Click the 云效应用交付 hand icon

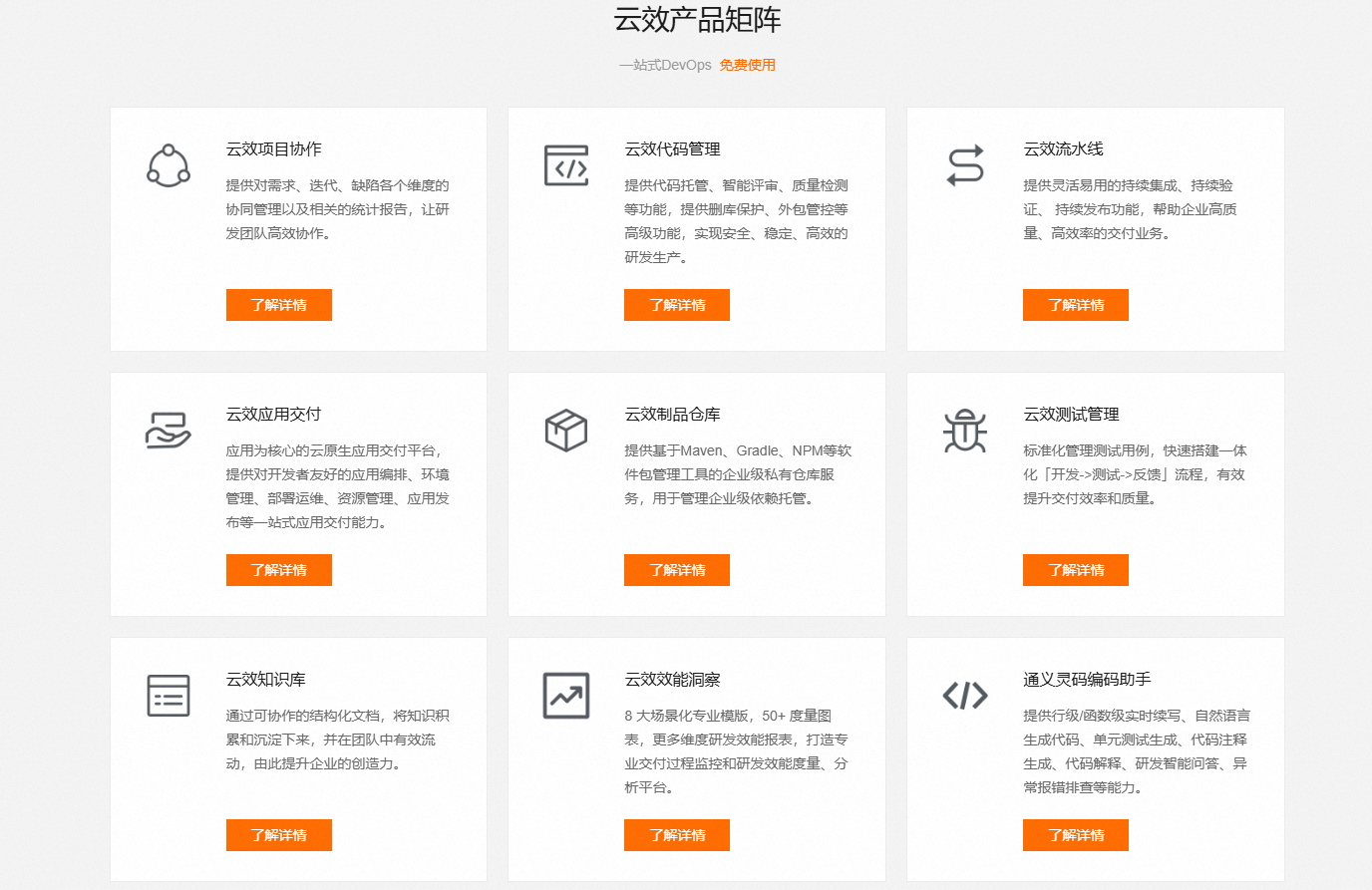169,431
